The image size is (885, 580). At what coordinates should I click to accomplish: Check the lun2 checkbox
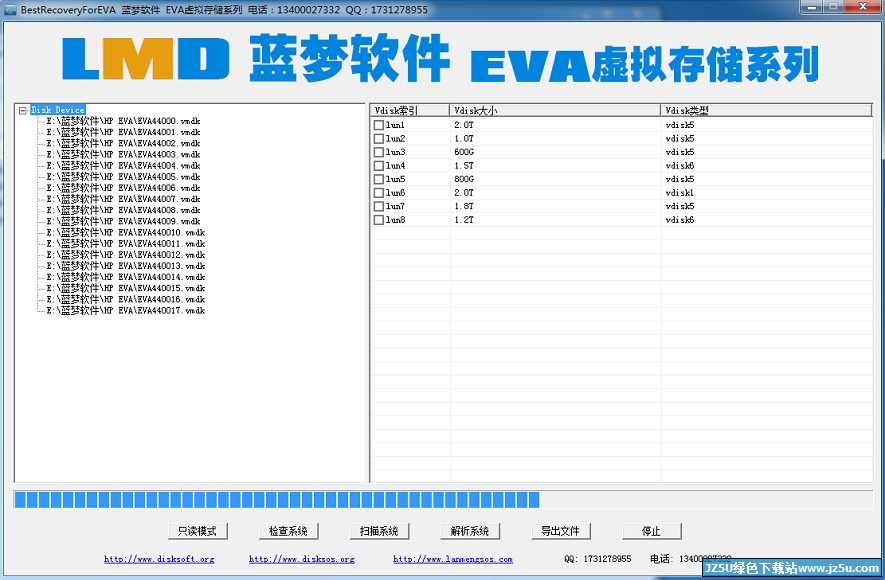point(379,139)
